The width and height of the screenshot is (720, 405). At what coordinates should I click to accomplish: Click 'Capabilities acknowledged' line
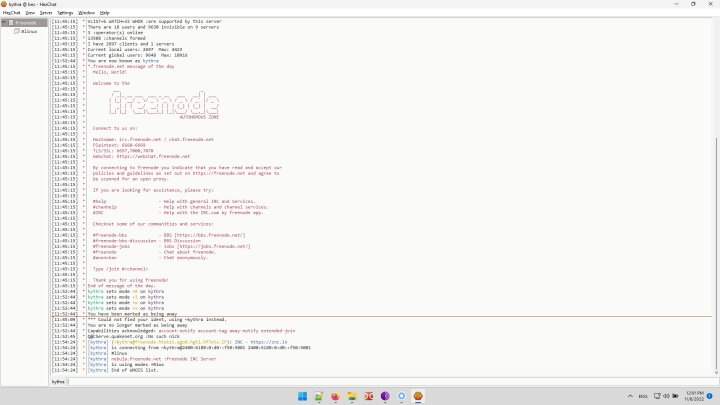tap(191, 331)
